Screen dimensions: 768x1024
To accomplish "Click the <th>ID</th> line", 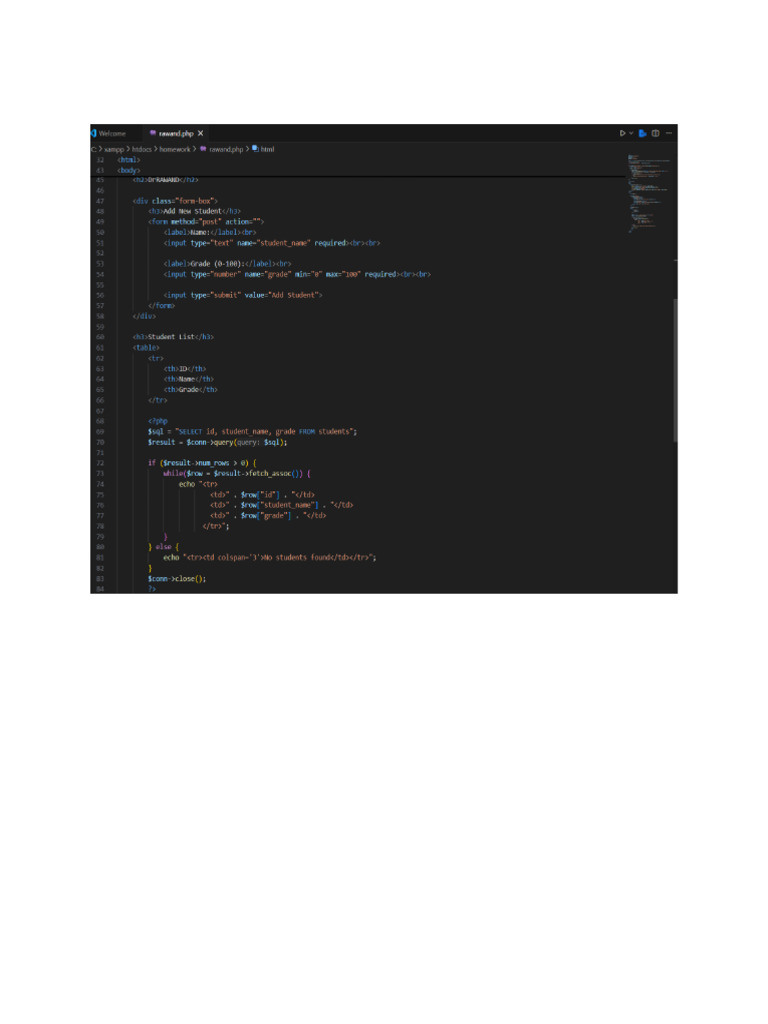I will [185, 369].
